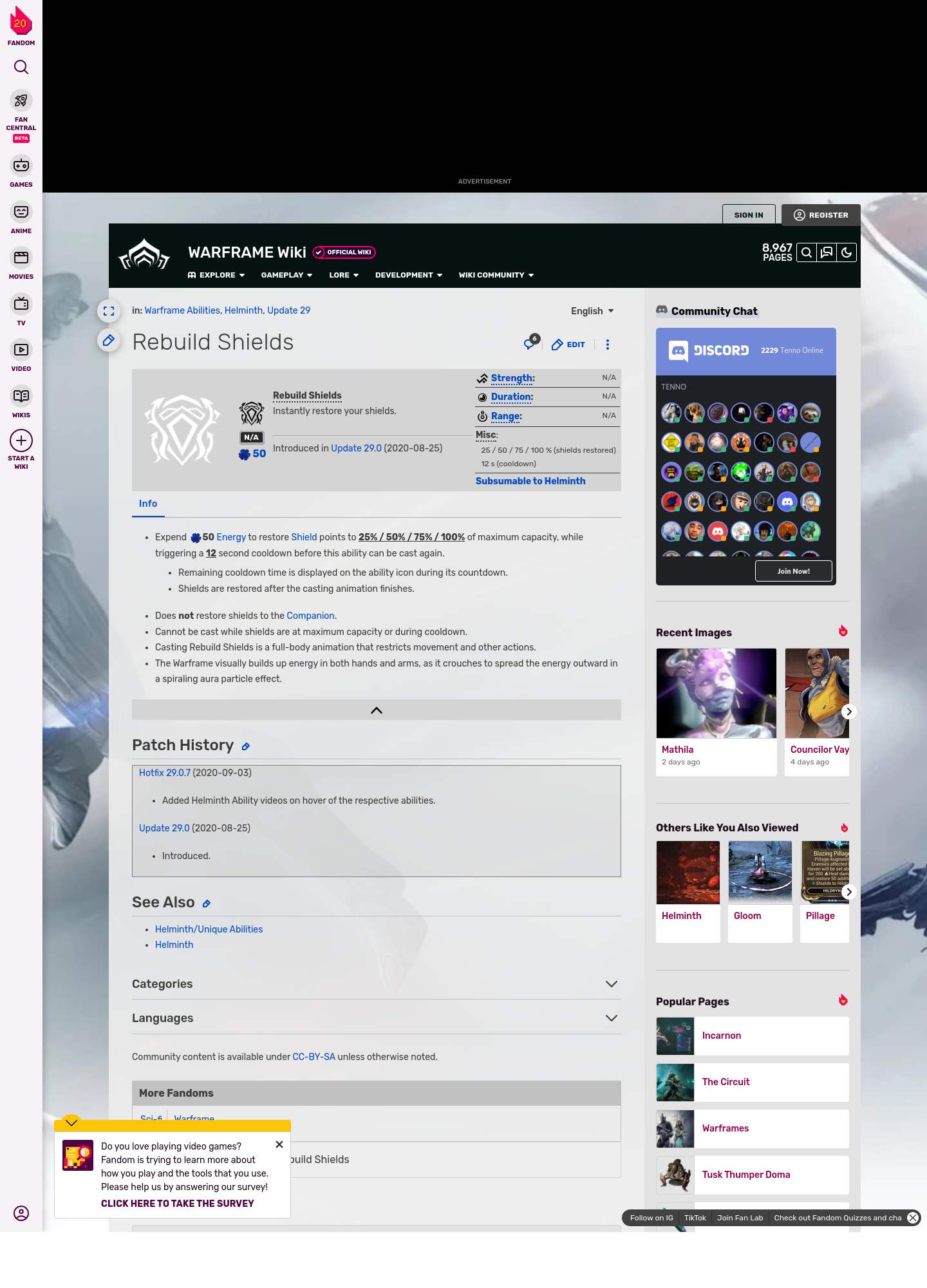Follow the Subsumable to Helminth link
The height and width of the screenshot is (1288, 927).
pos(530,481)
